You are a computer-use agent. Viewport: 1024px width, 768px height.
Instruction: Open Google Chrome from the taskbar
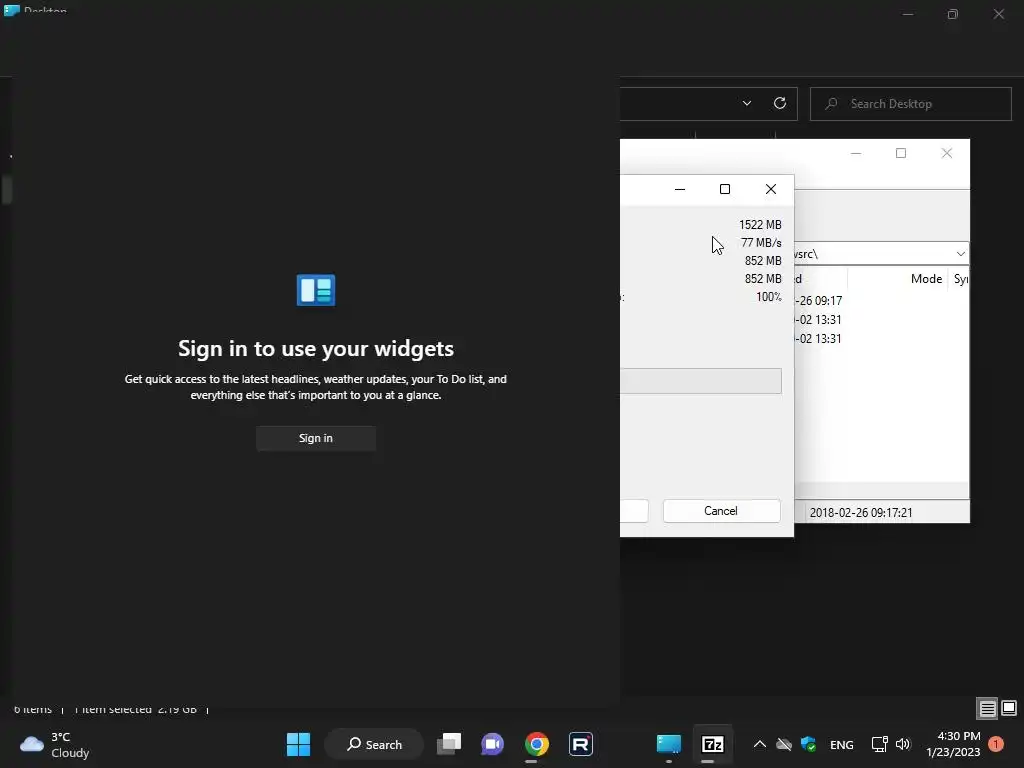(x=537, y=744)
